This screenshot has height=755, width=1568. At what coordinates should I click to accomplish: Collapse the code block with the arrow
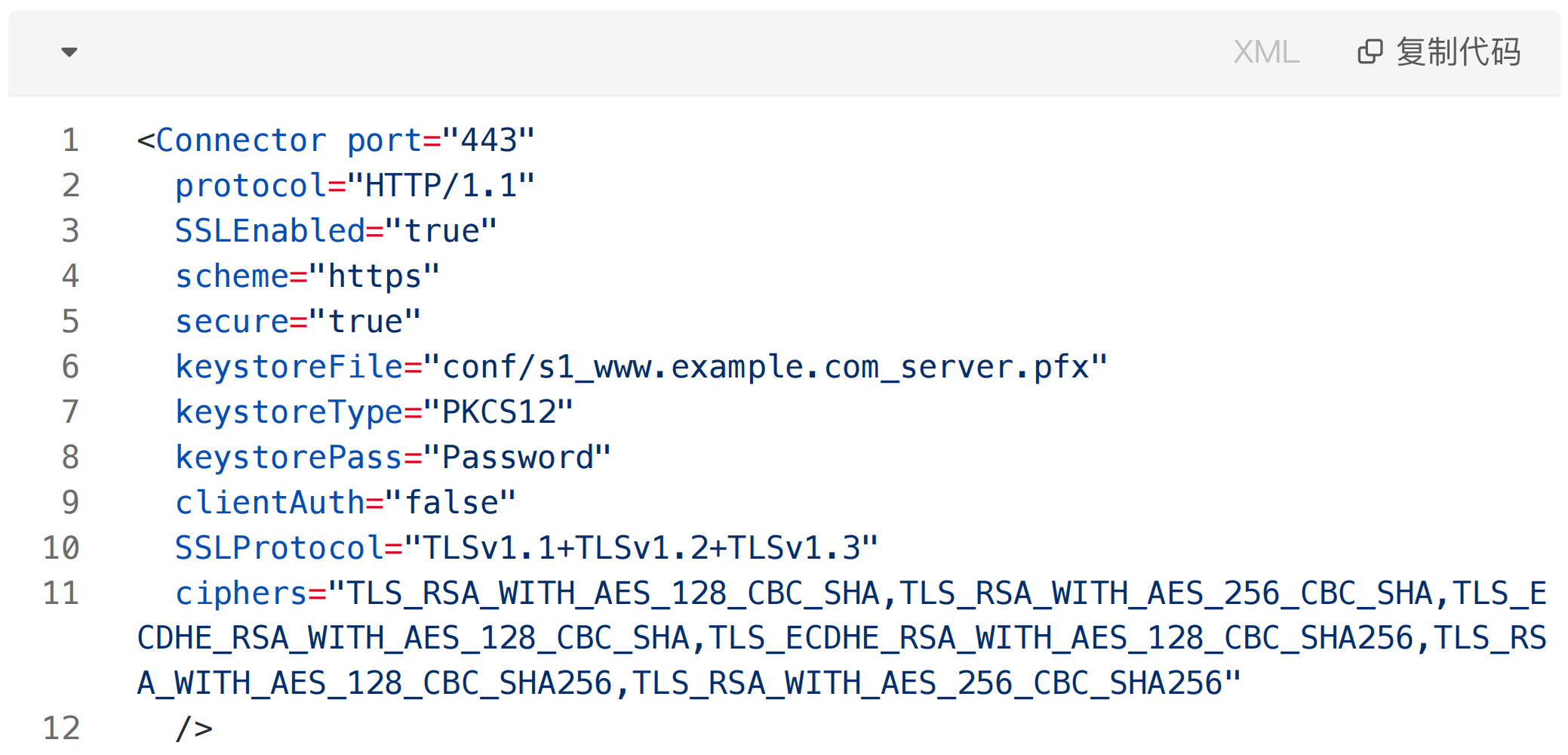[x=69, y=52]
